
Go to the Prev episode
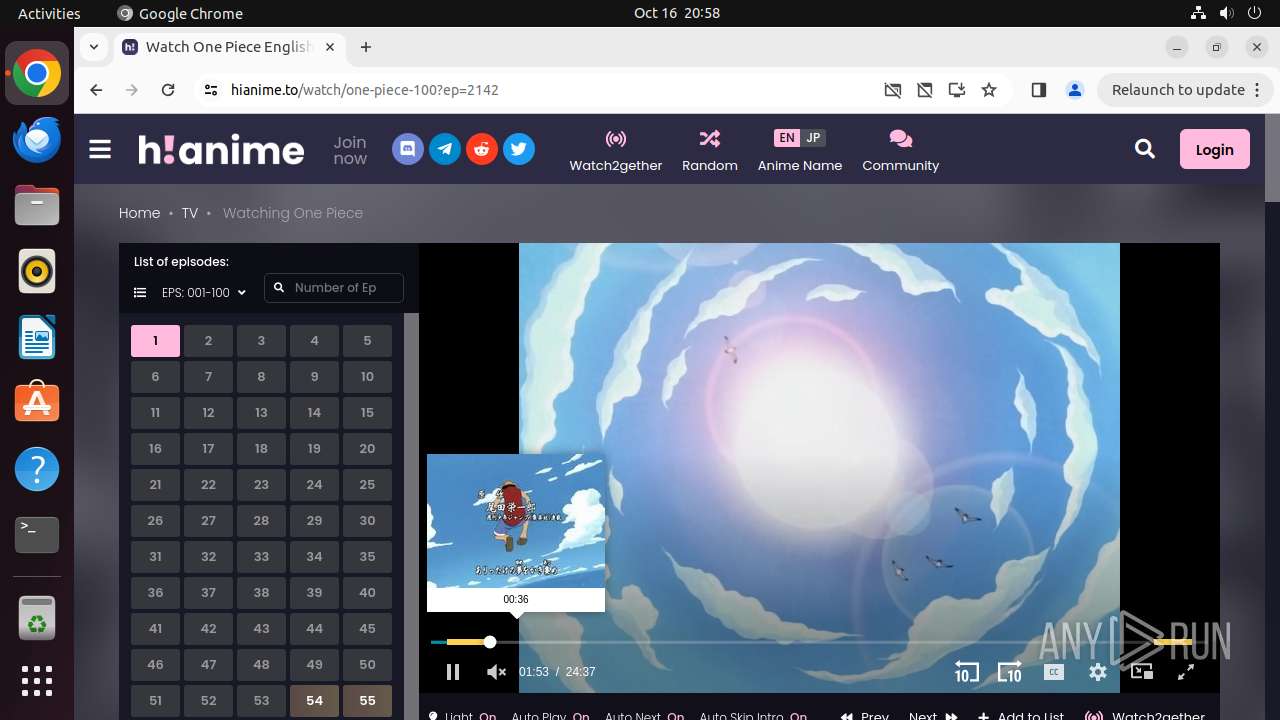(865, 715)
